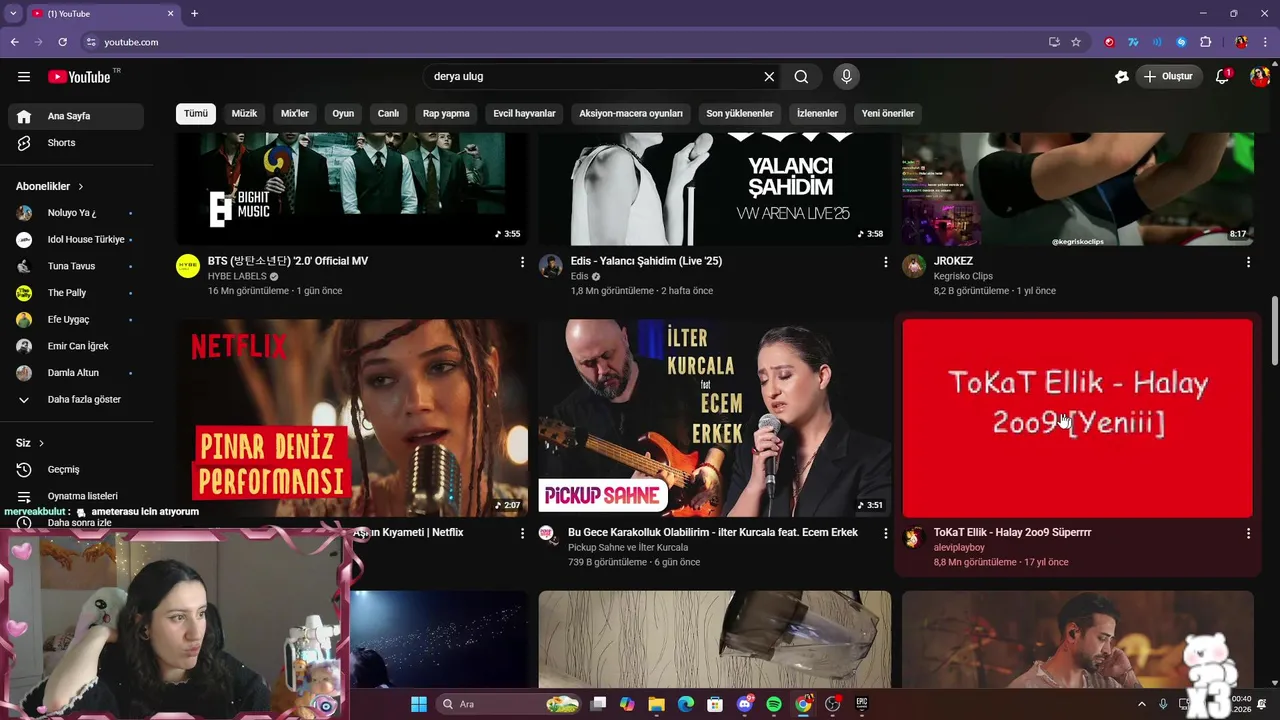Clear the search box with the X

click(769, 77)
